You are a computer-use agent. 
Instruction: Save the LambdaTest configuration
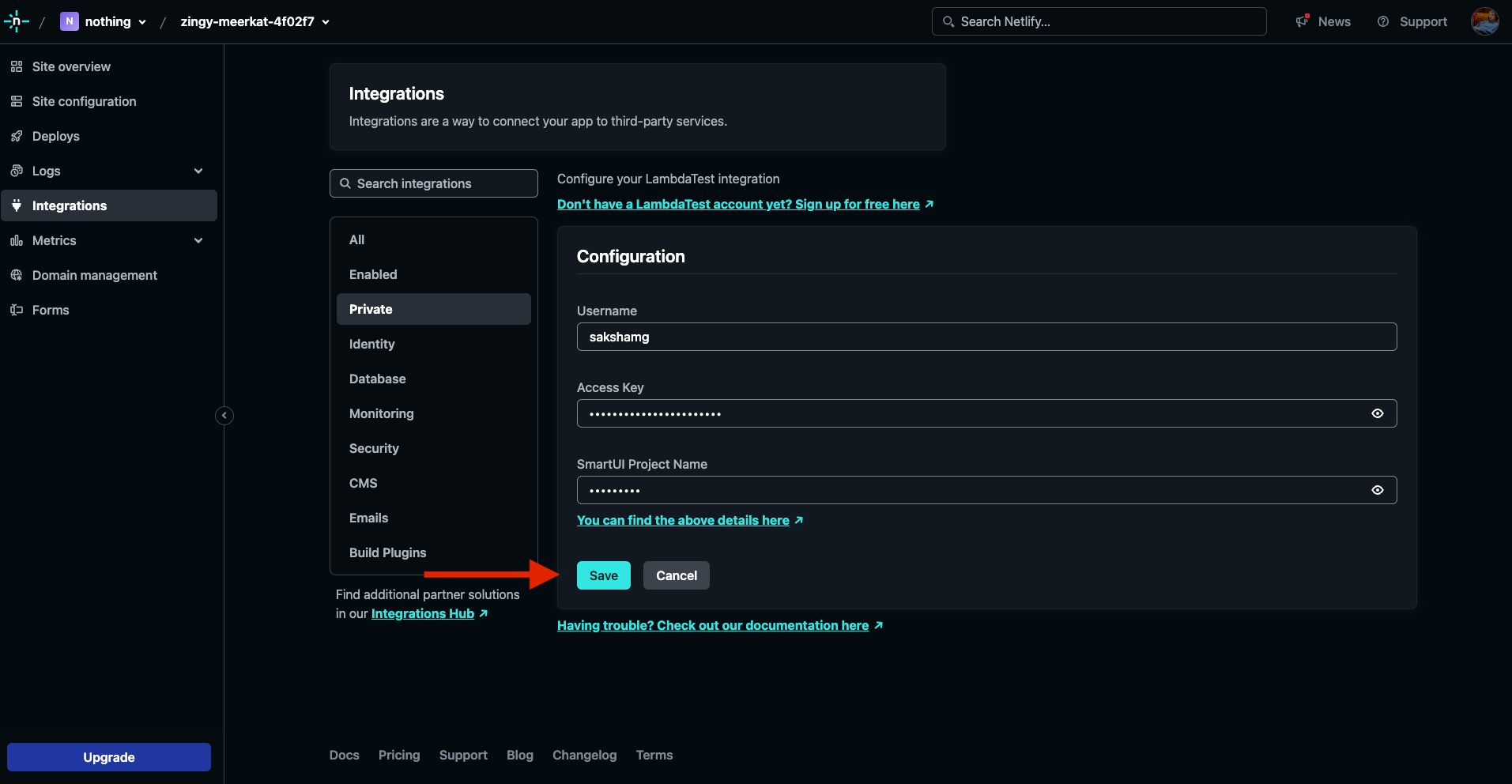click(603, 575)
